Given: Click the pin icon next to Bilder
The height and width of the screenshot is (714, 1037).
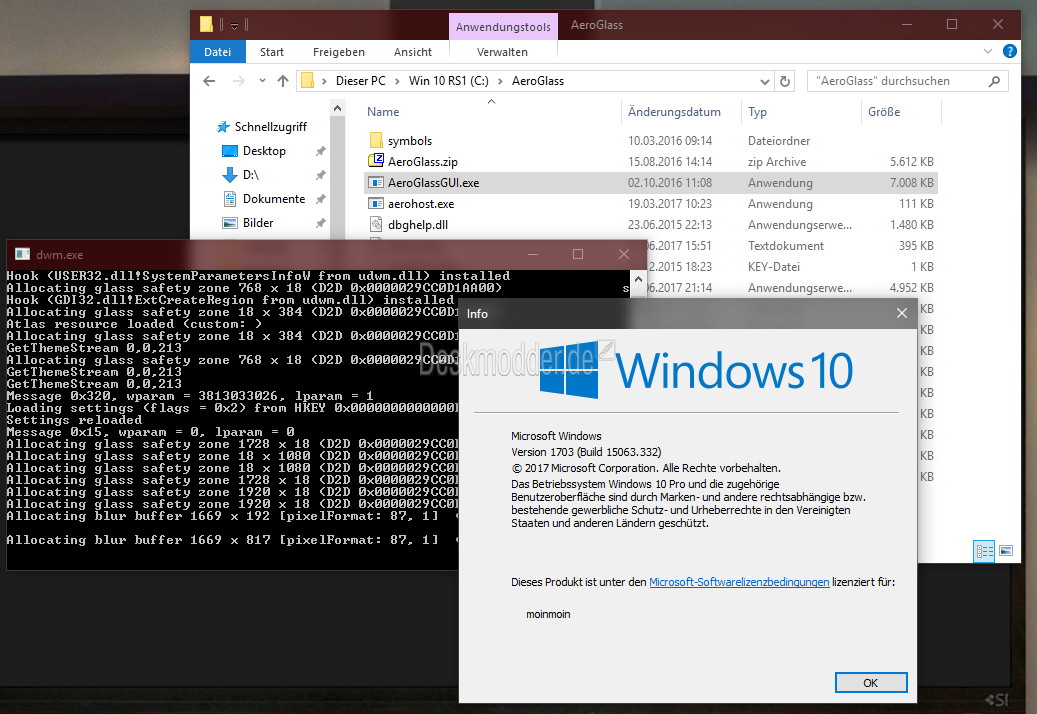Looking at the screenshot, I should point(321,223).
